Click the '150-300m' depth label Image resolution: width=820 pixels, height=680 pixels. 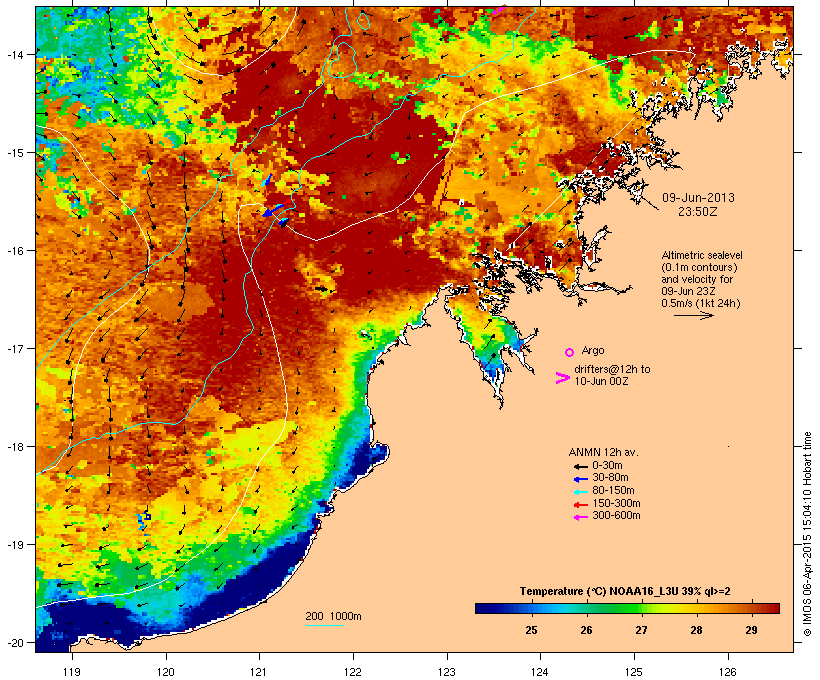[x=616, y=503]
